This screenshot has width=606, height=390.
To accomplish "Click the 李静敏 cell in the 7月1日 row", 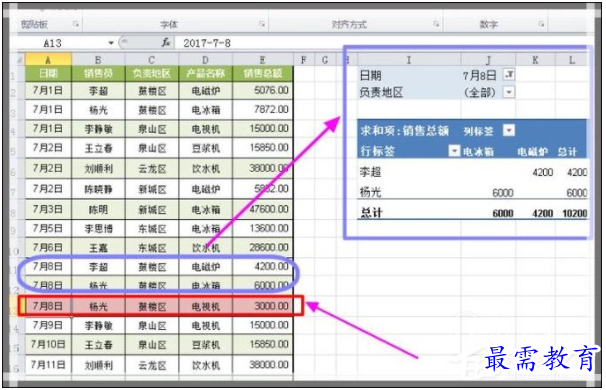I will (98, 129).
